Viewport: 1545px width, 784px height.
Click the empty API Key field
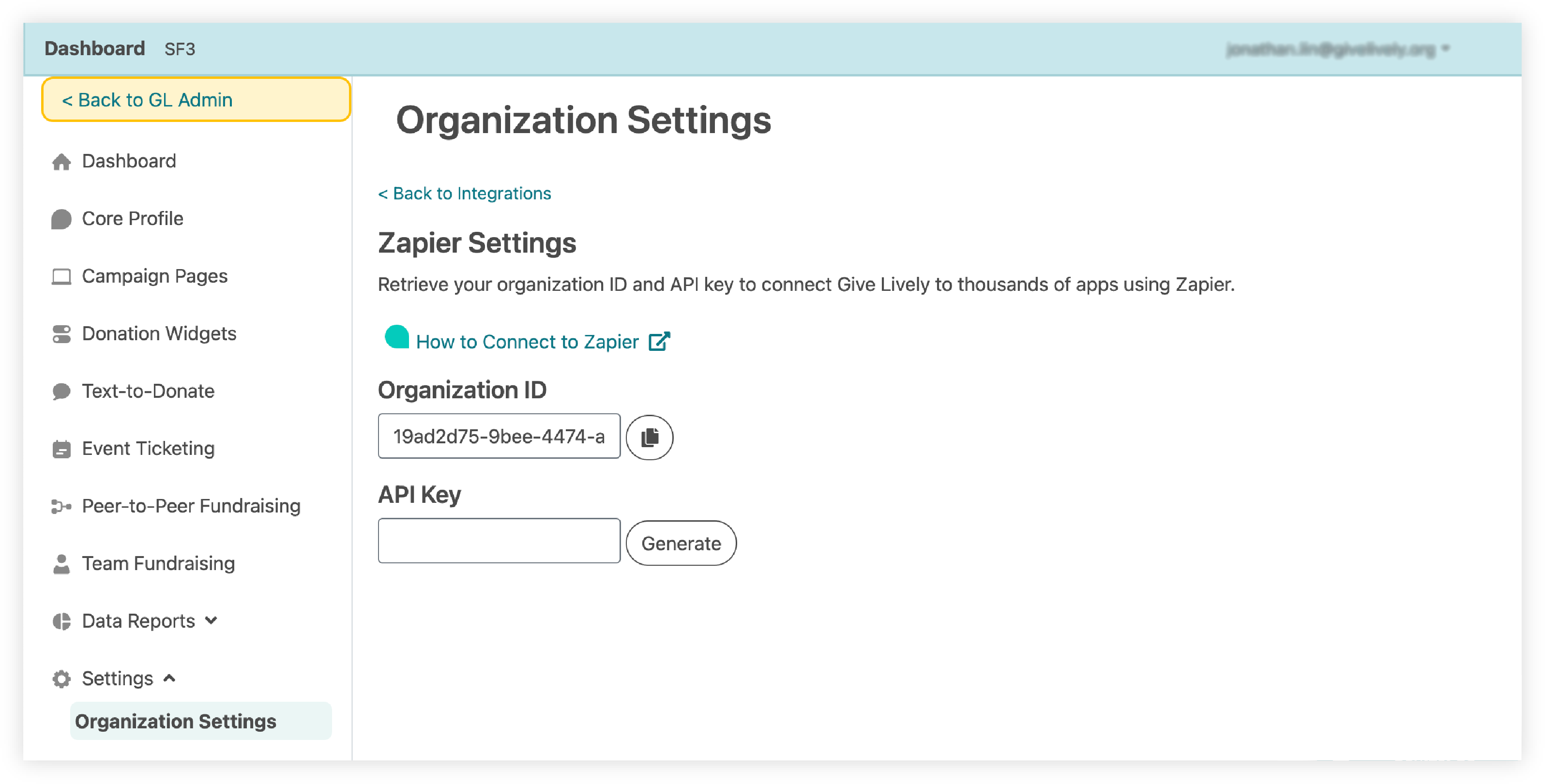point(499,541)
